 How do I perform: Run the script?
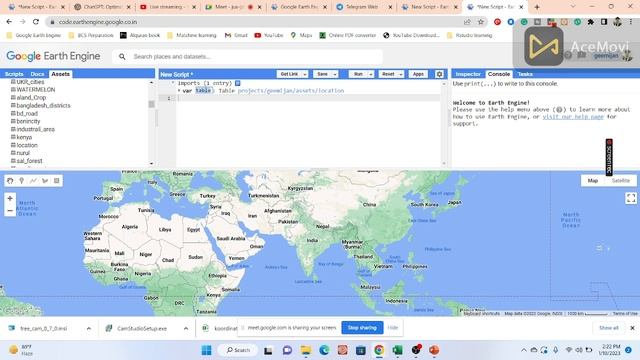358,74
